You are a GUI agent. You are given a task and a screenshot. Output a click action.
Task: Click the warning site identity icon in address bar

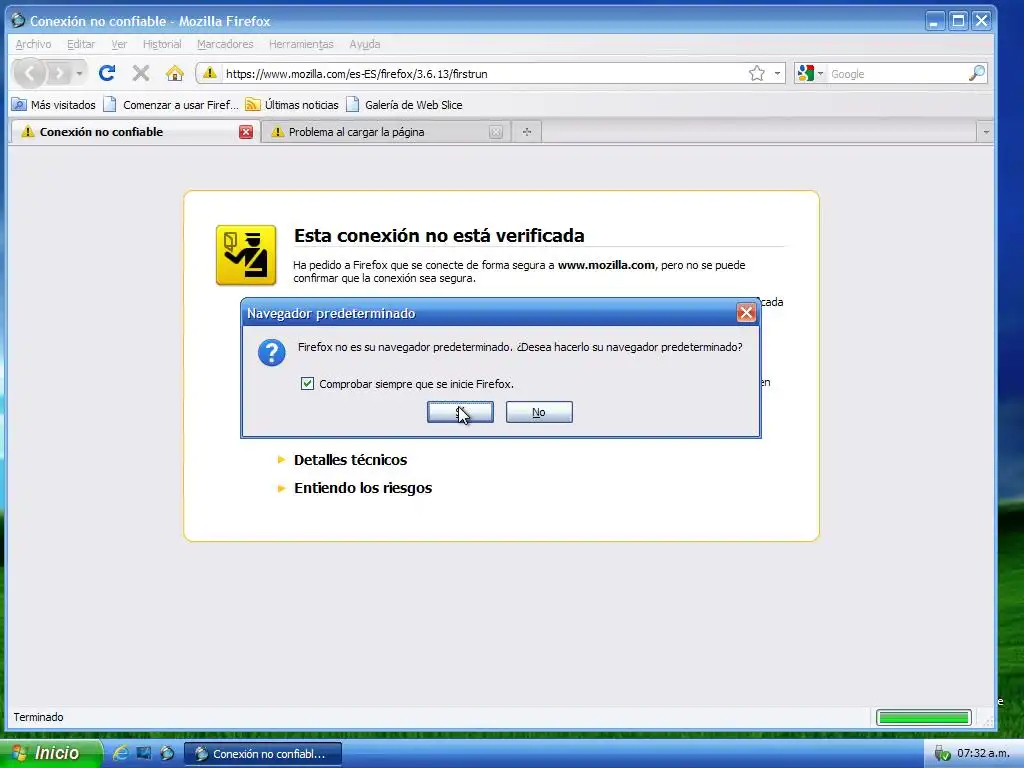[210, 73]
